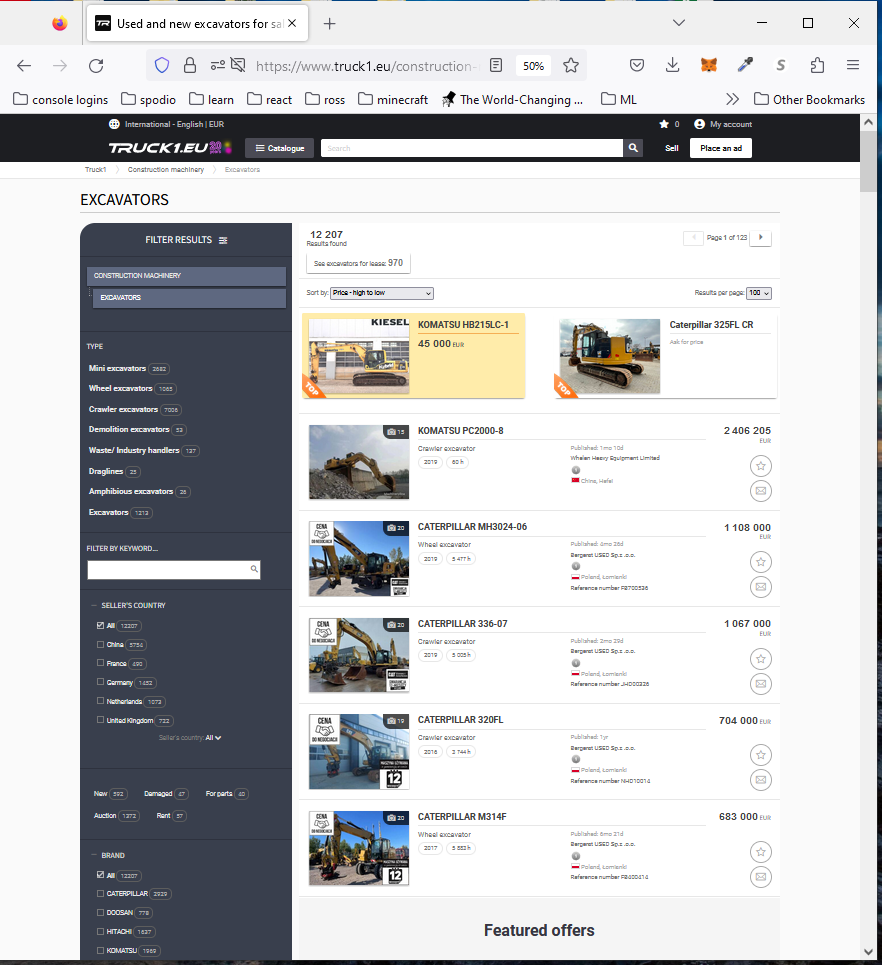Open Firefox downloads panel
This screenshot has height=965, width=882.
point(673,65)
